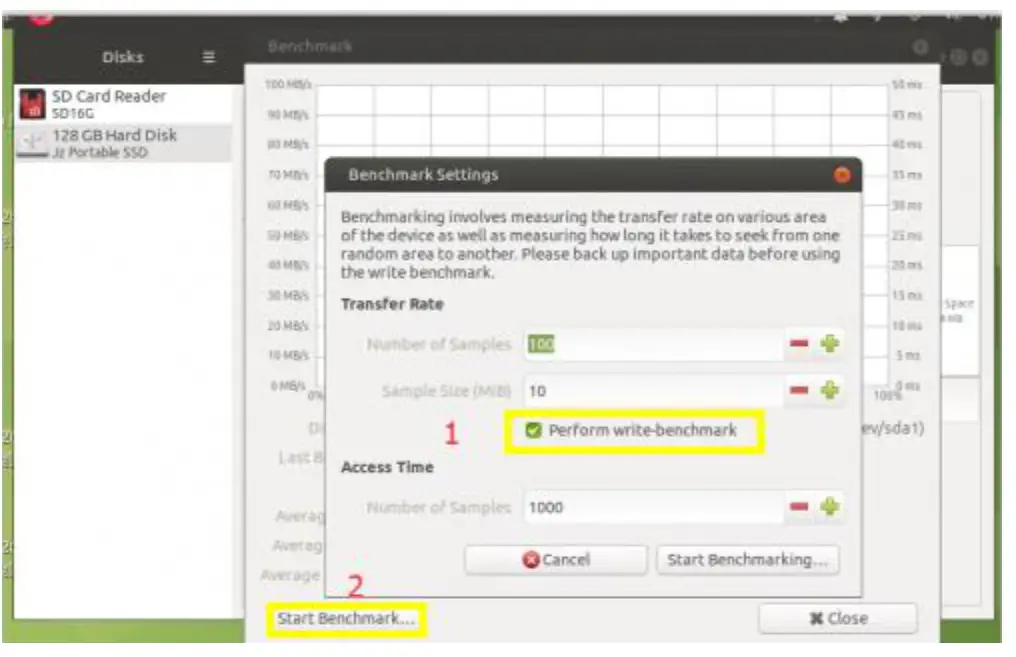
Task: Click the Disks title in header
Action: click(x=122, y=57)
